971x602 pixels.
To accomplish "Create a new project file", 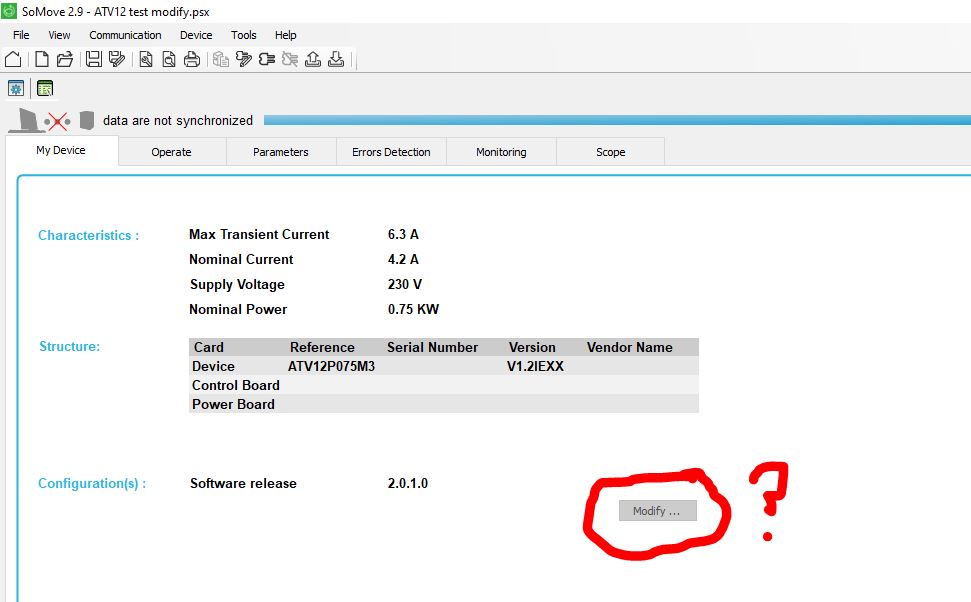I will click(x=41, y=59).
